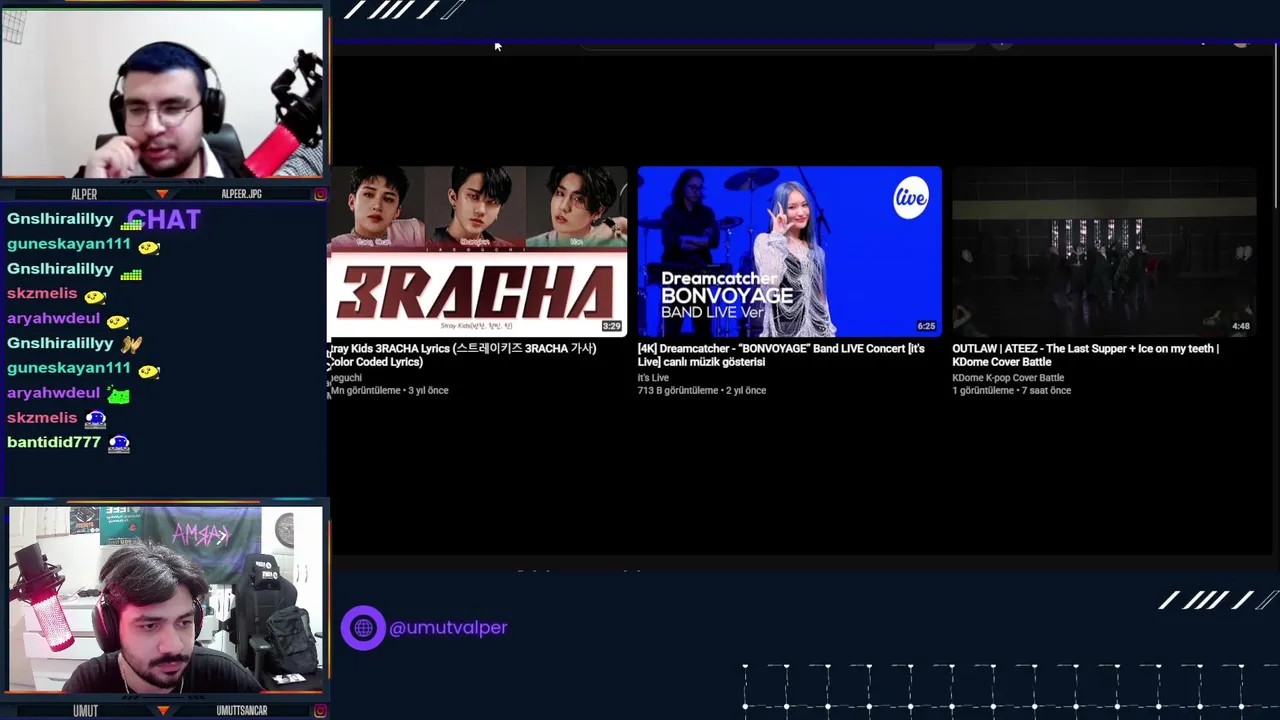Click the UMUTTSANCAR label
The height and width of the screenshot is (720, 1280).
242,711
